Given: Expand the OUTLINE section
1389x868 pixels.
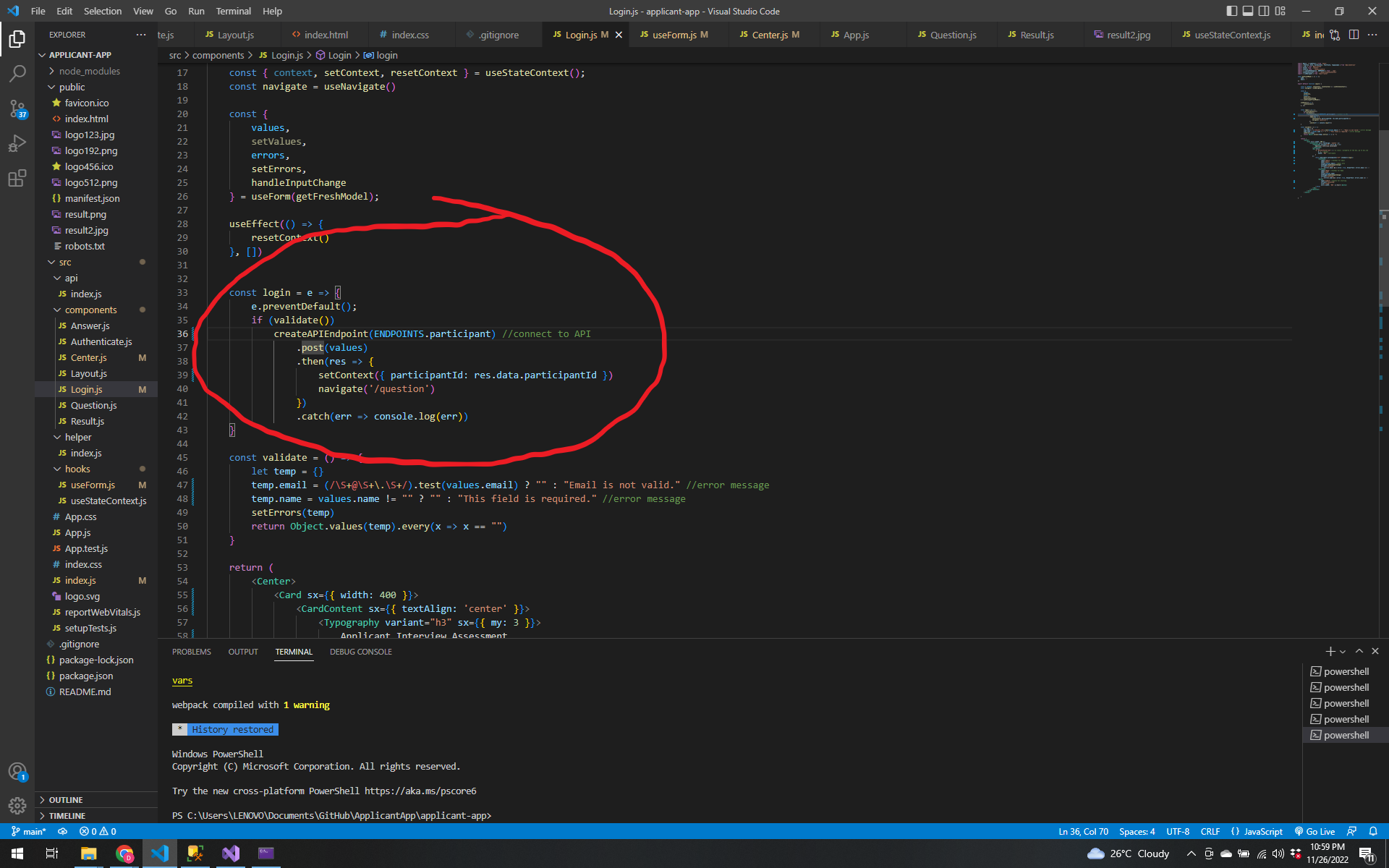Looking at the screenshot, I should coord(65,799).
